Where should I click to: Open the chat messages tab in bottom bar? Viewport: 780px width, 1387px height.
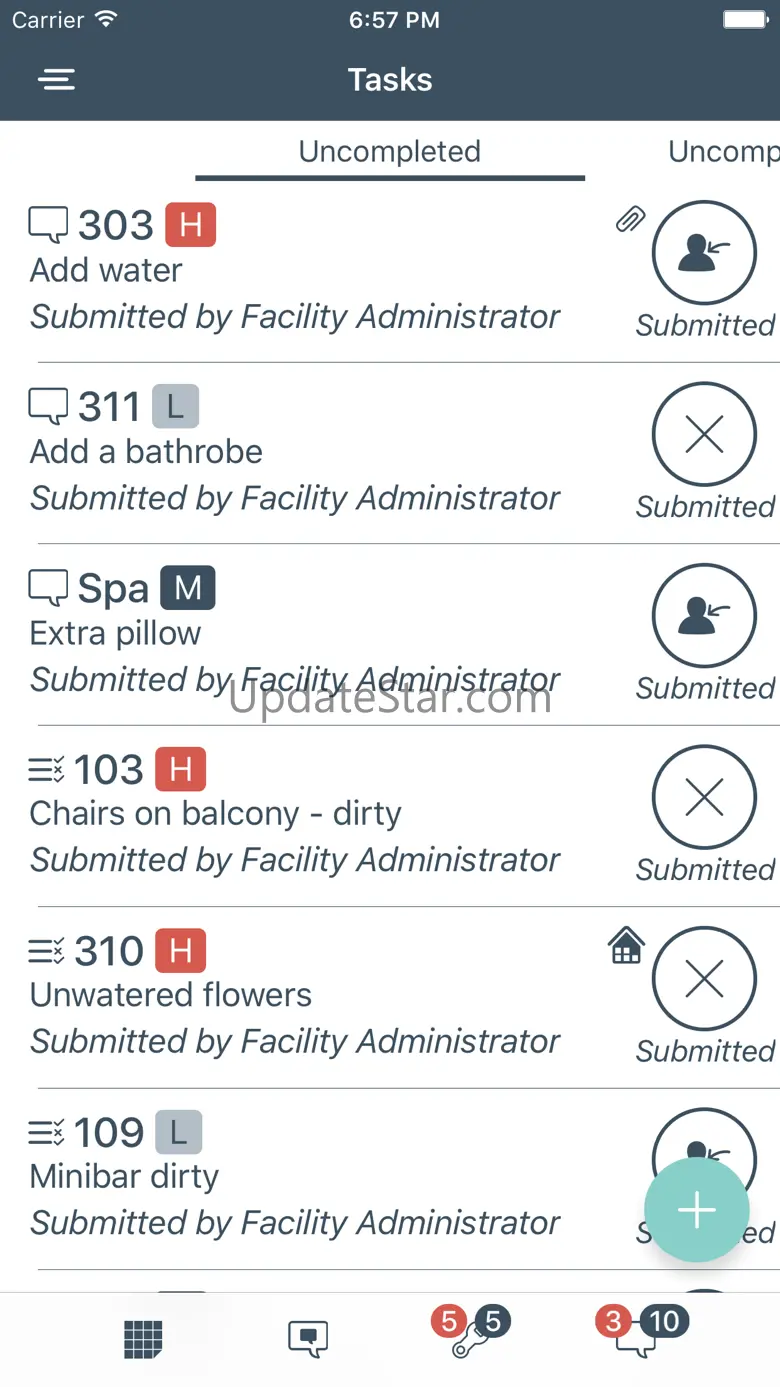(308, 1338)
